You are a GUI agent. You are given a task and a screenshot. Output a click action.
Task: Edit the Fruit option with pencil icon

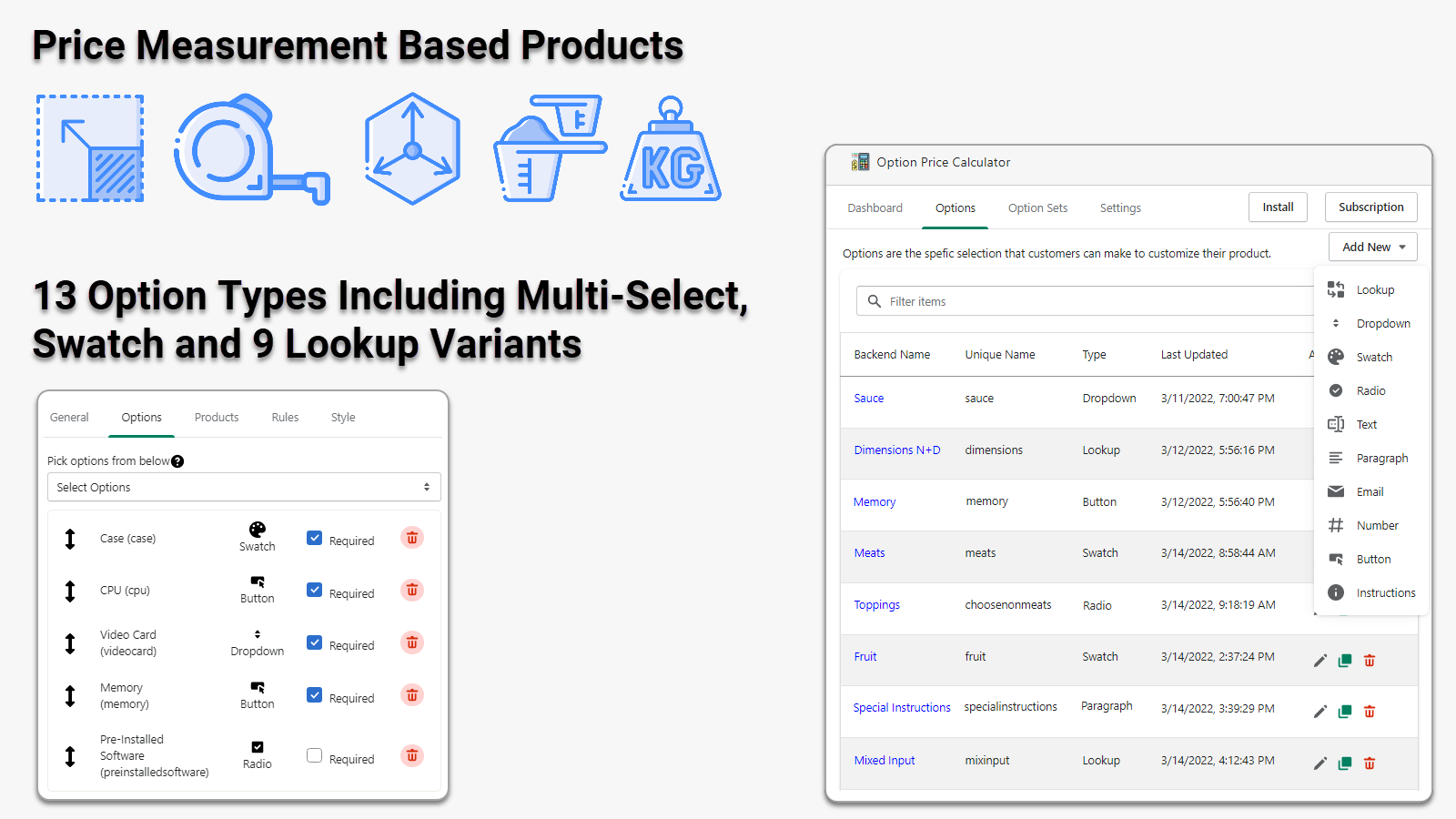pos(1320,661)
